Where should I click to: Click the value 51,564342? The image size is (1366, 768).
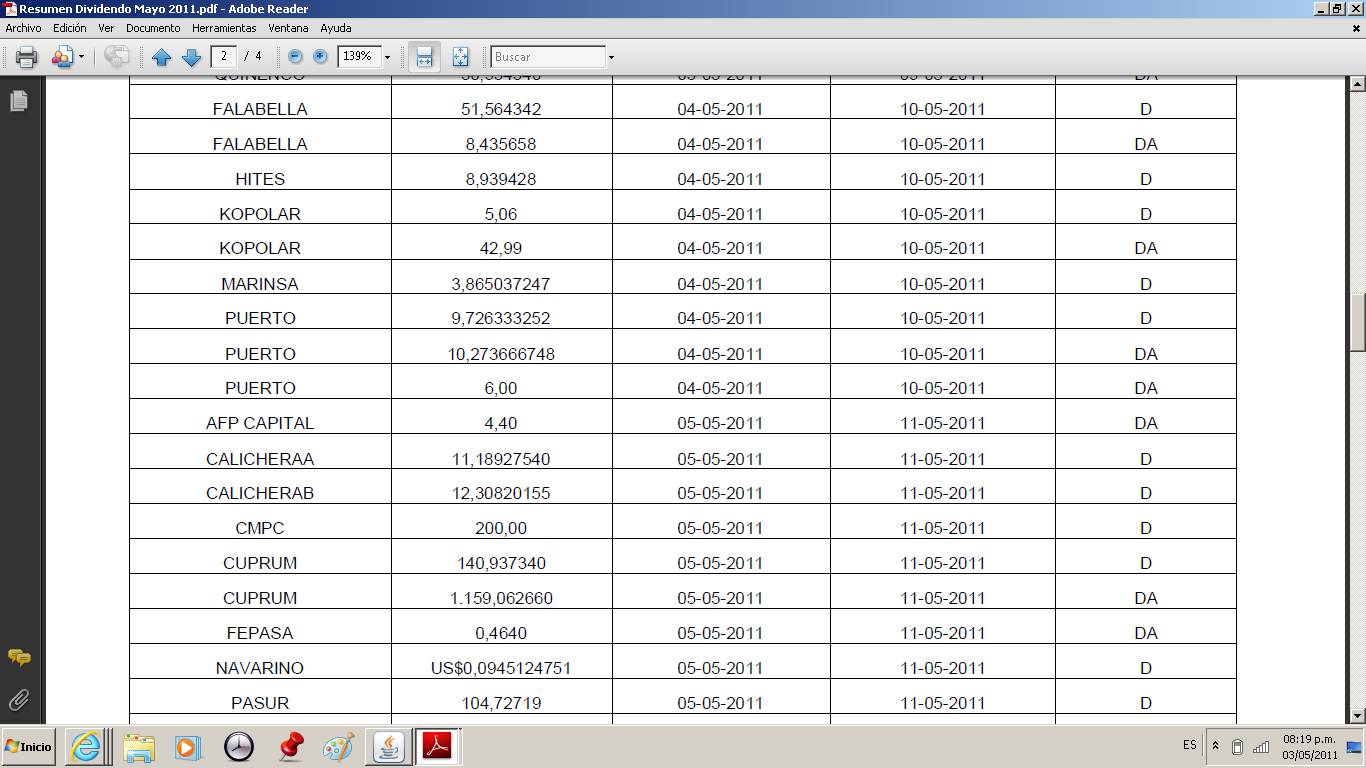(x=501, y=109)
